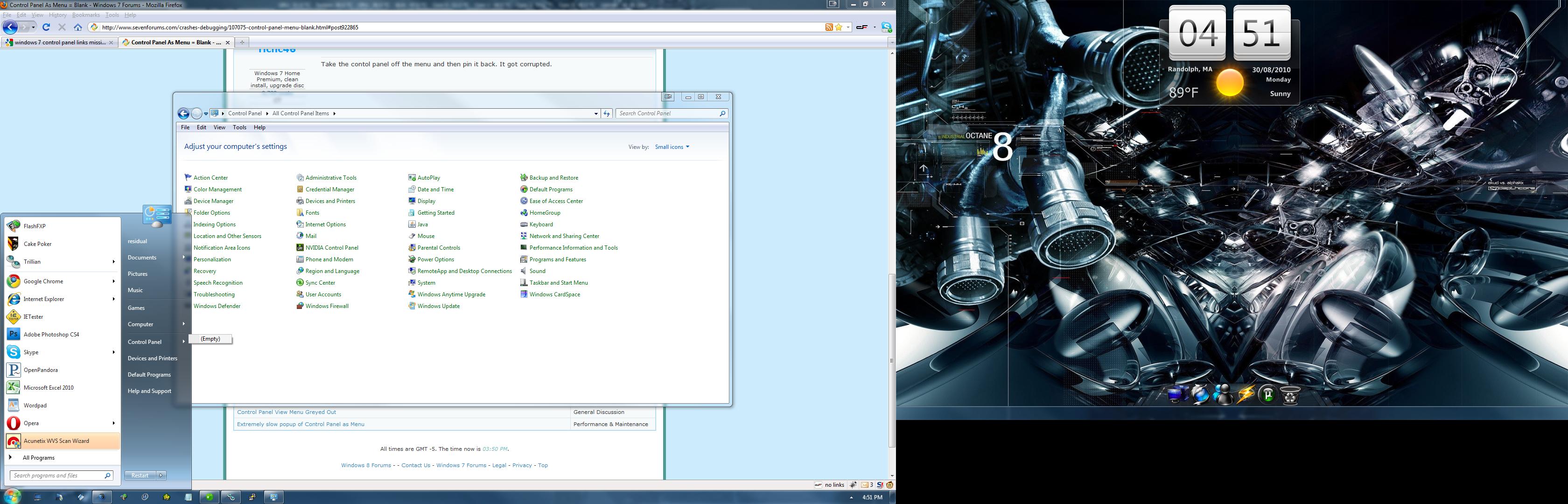The image size is (1568, 504).
Task: Click the Windows Start orb
Action: tap(12, 496)
